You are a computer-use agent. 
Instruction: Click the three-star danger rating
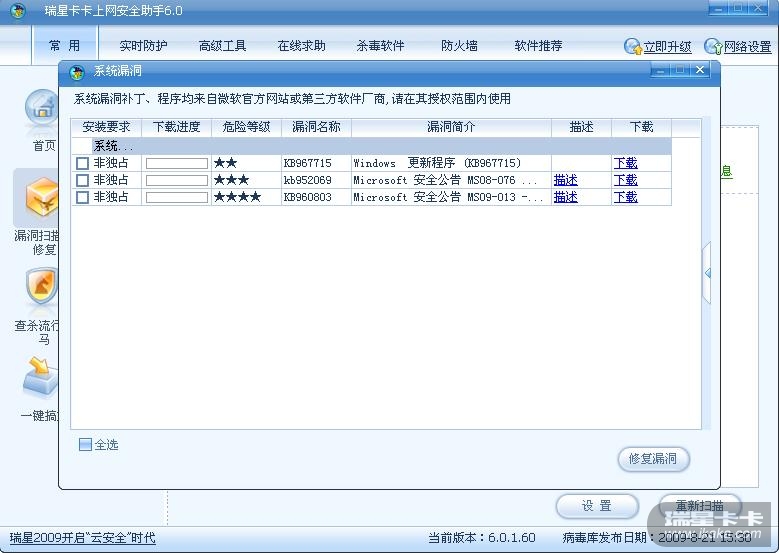pos(232,180)
